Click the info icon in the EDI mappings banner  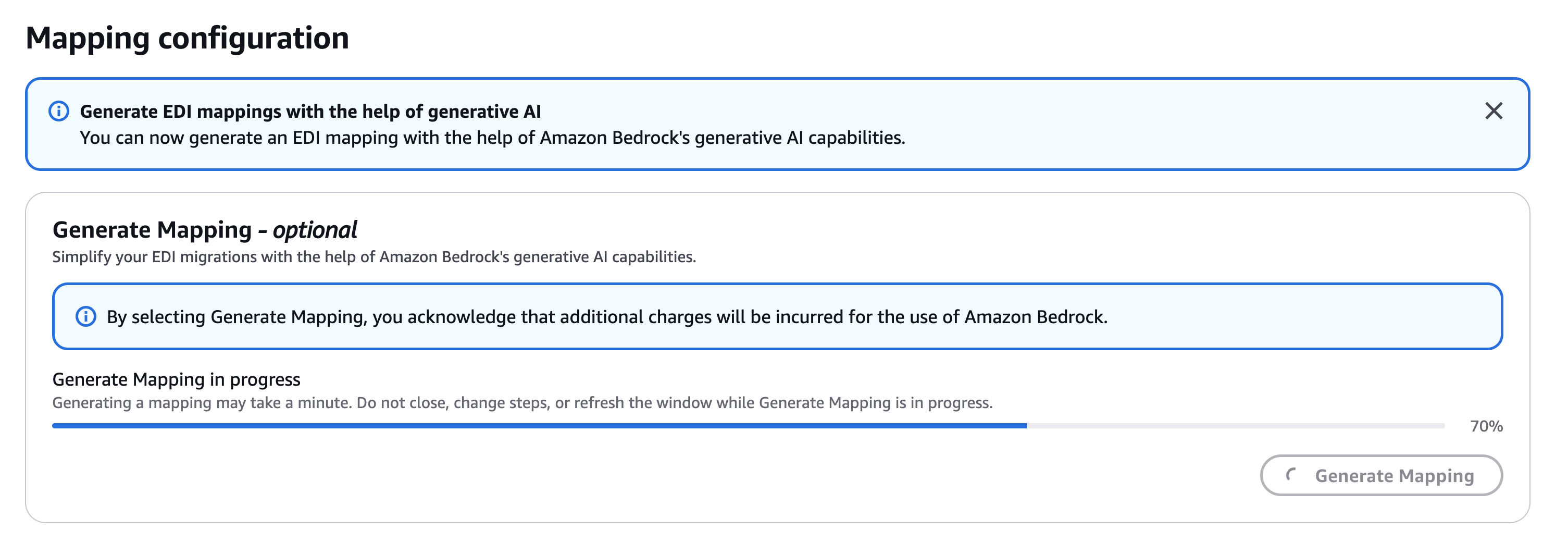(59, 112)
